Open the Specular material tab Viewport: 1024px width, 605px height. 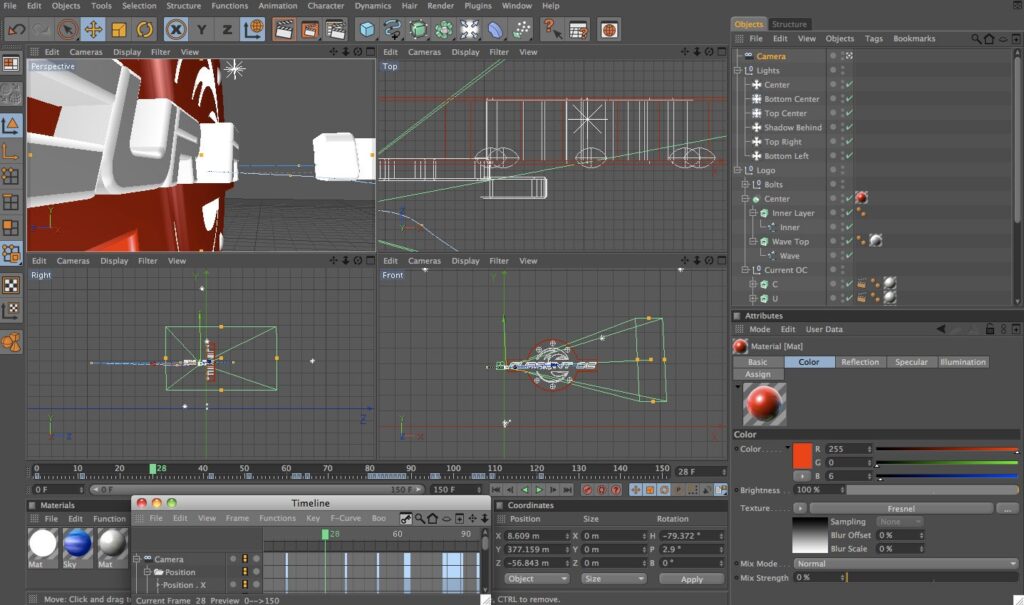(911, 362)
